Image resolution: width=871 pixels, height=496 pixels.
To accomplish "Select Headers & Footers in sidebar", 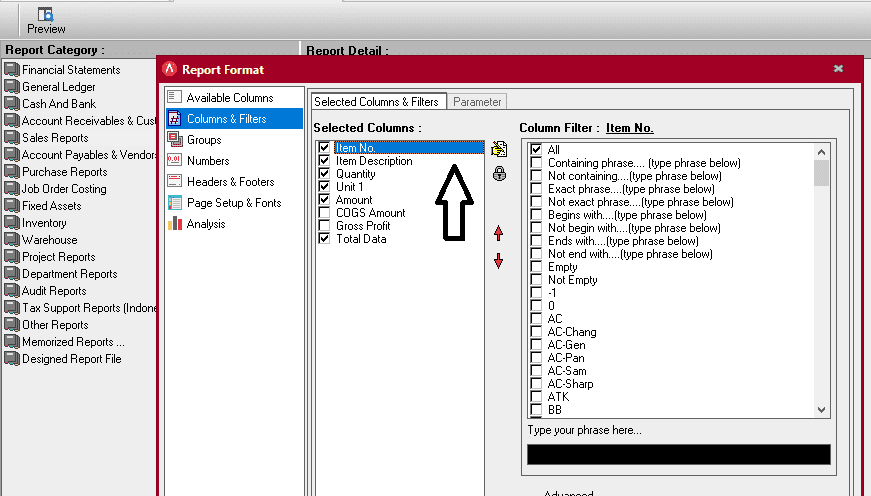I will [x=229, y=182].
